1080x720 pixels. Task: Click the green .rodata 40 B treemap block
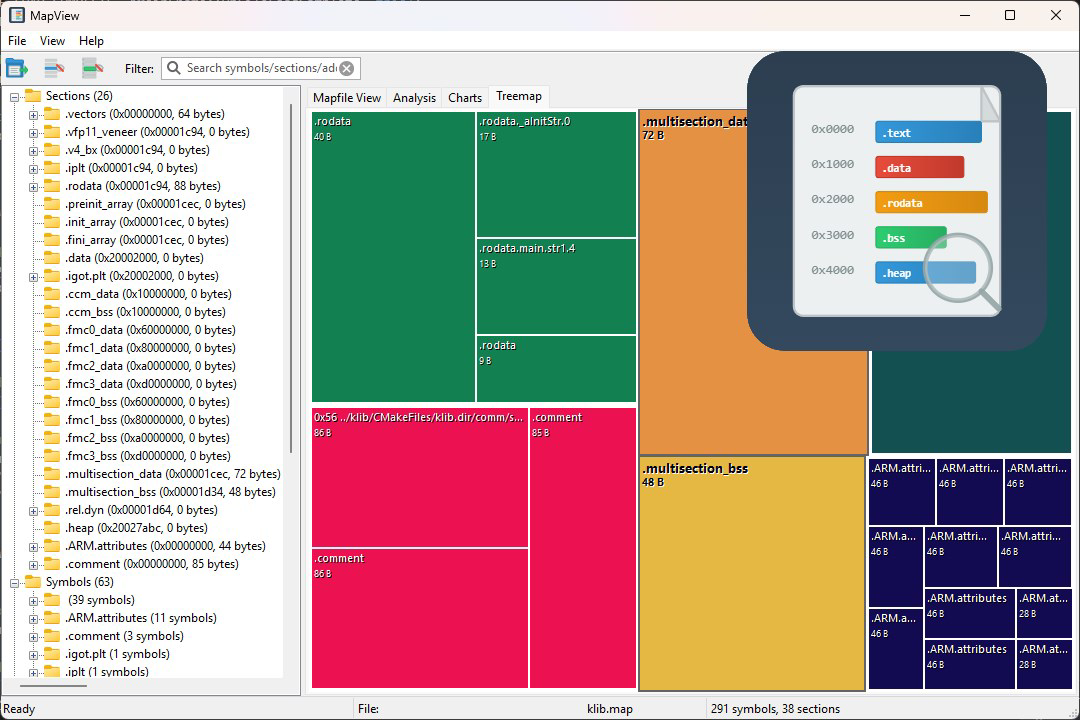(393, 257)
